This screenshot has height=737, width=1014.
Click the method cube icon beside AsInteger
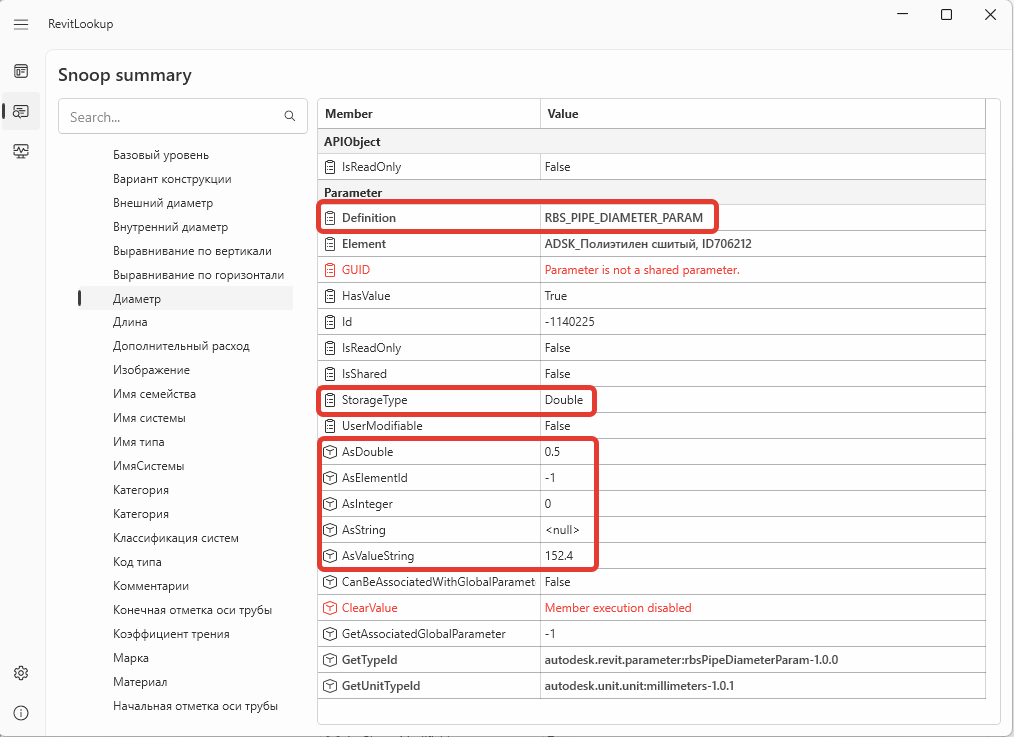(x=330, y=504)
